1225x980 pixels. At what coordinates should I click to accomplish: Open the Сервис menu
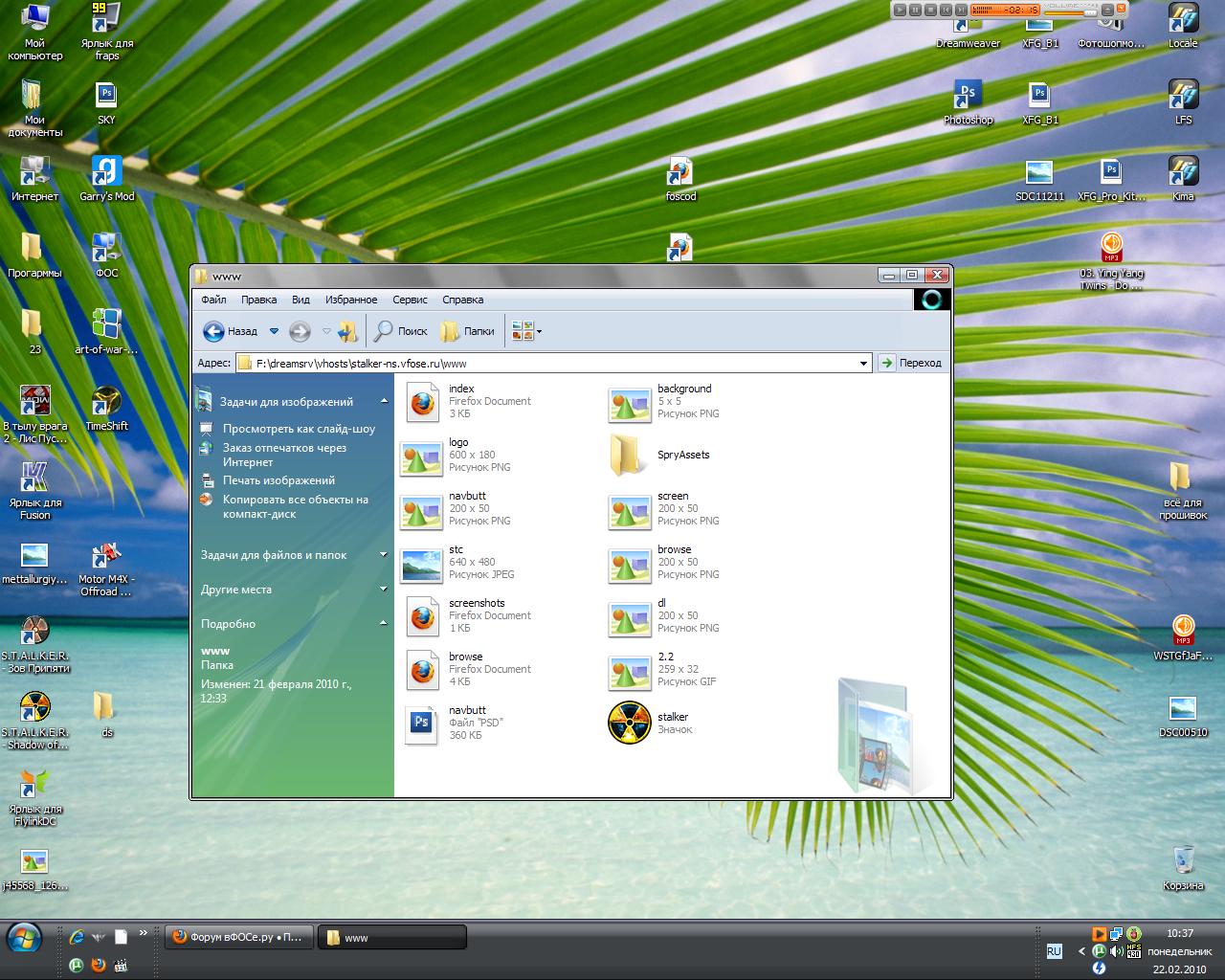[410, 300]
